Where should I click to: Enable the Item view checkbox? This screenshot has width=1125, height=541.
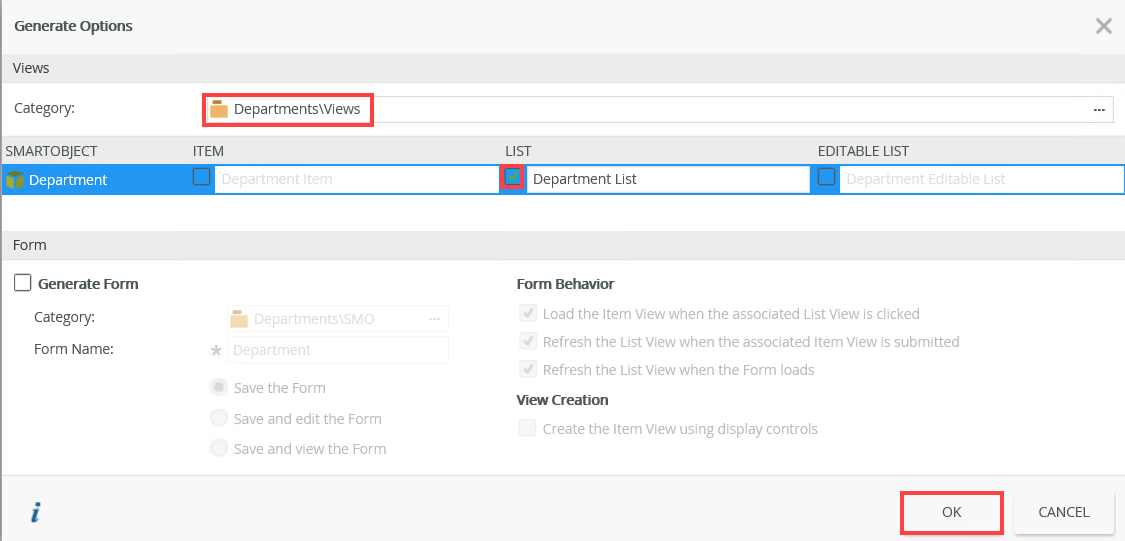pyautogui.click(x=202, y=177)
